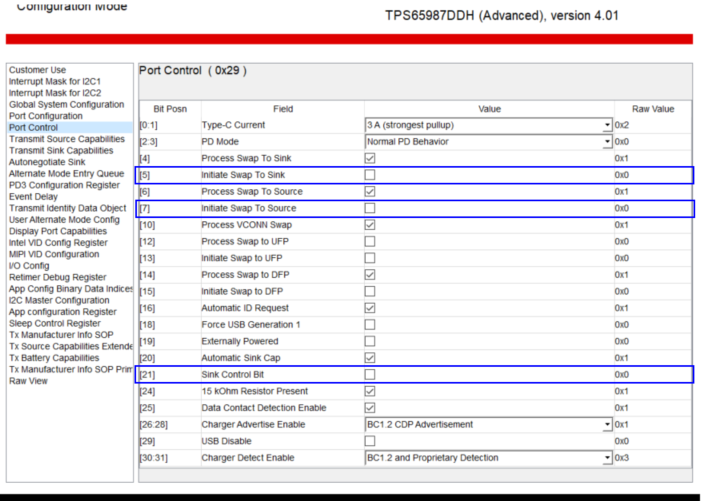Toggle Data Contact Detection Enable checkbox
This screenshot has width=701, height=501.
pos(370,408)
